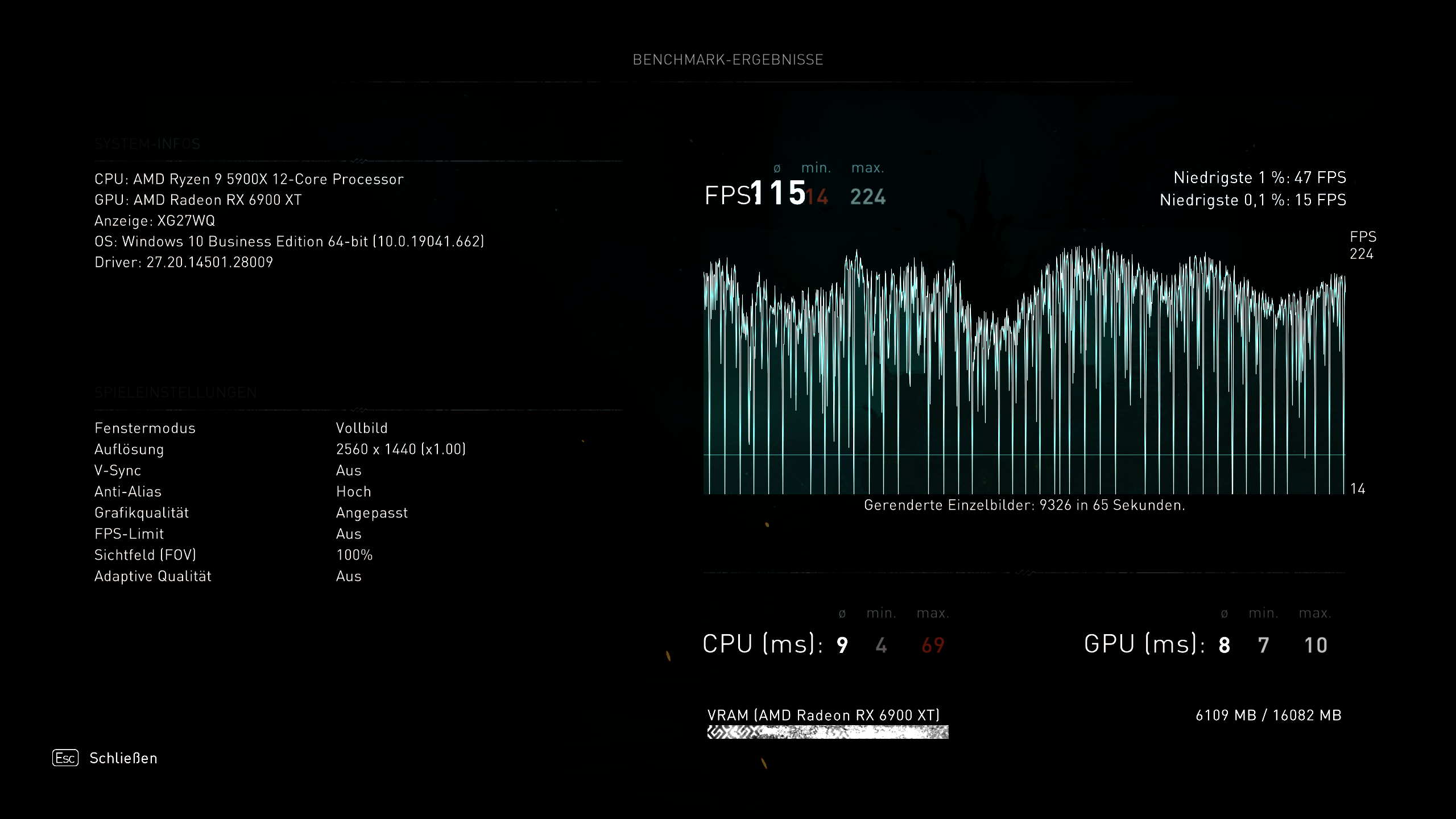Click the Benchmark-Ergebnisse title
1456x819 pixels.
click(x=728, y=60)
